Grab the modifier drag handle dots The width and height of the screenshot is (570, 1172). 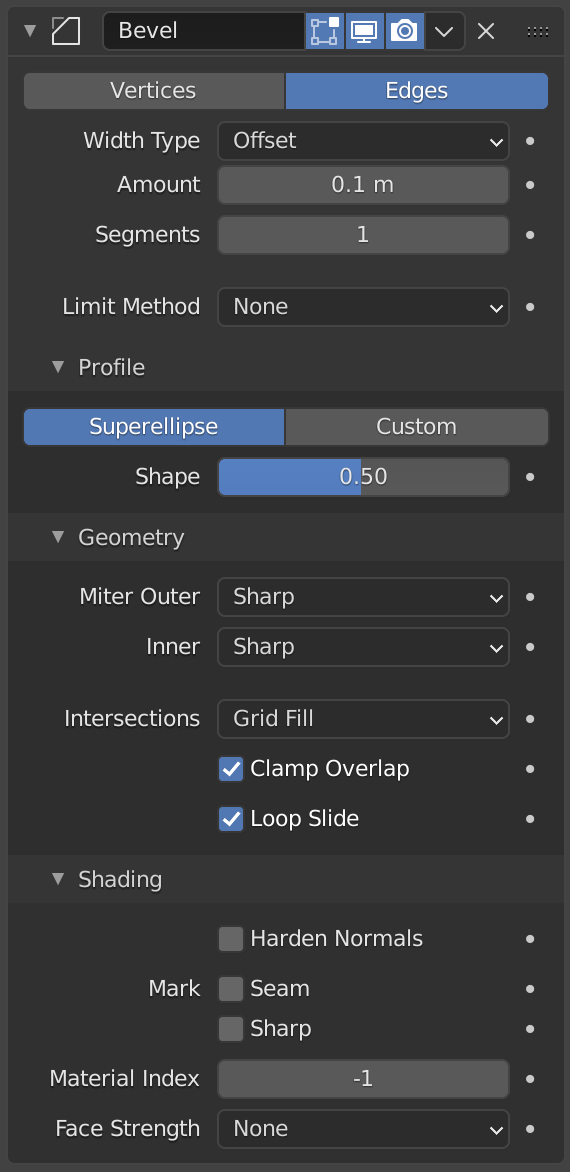538,31
